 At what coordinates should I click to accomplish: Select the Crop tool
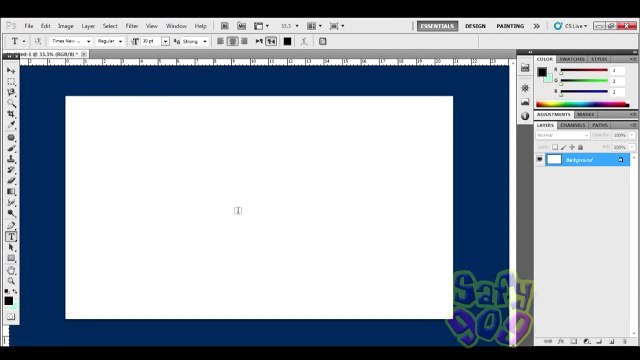coord(11,114)
